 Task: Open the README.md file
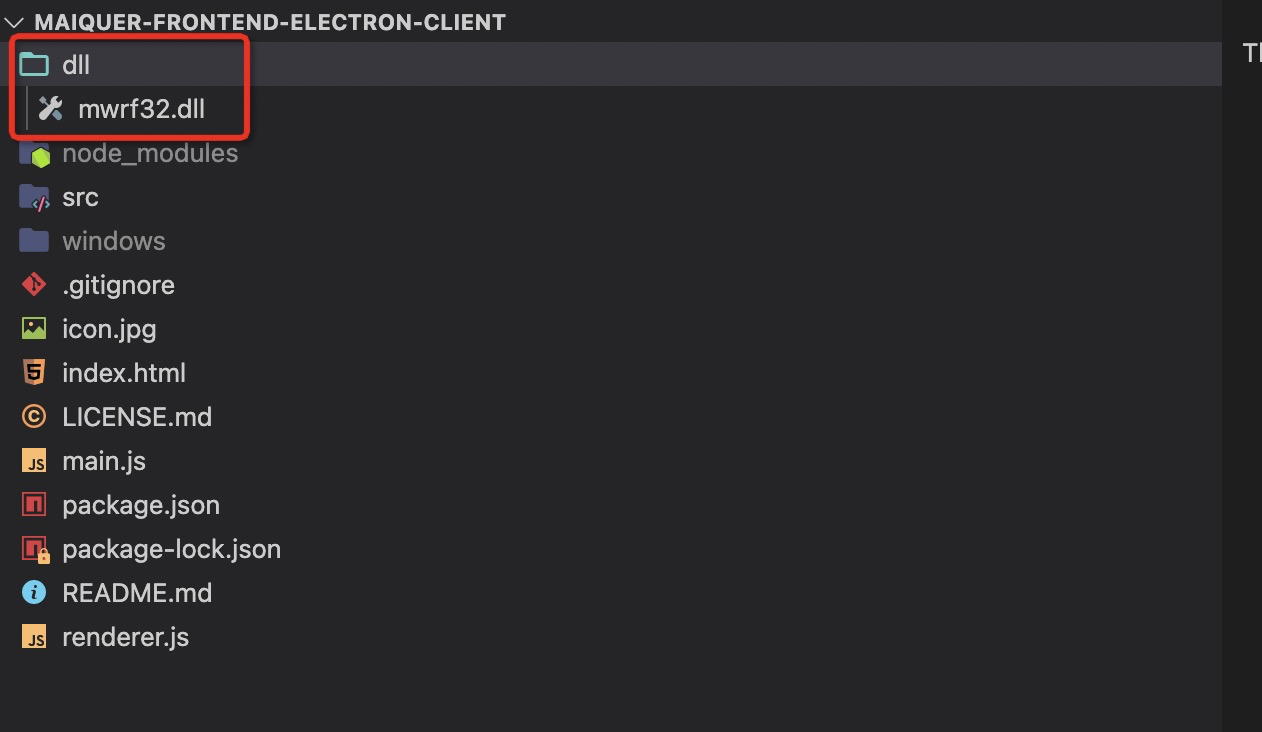click(137, 592)
